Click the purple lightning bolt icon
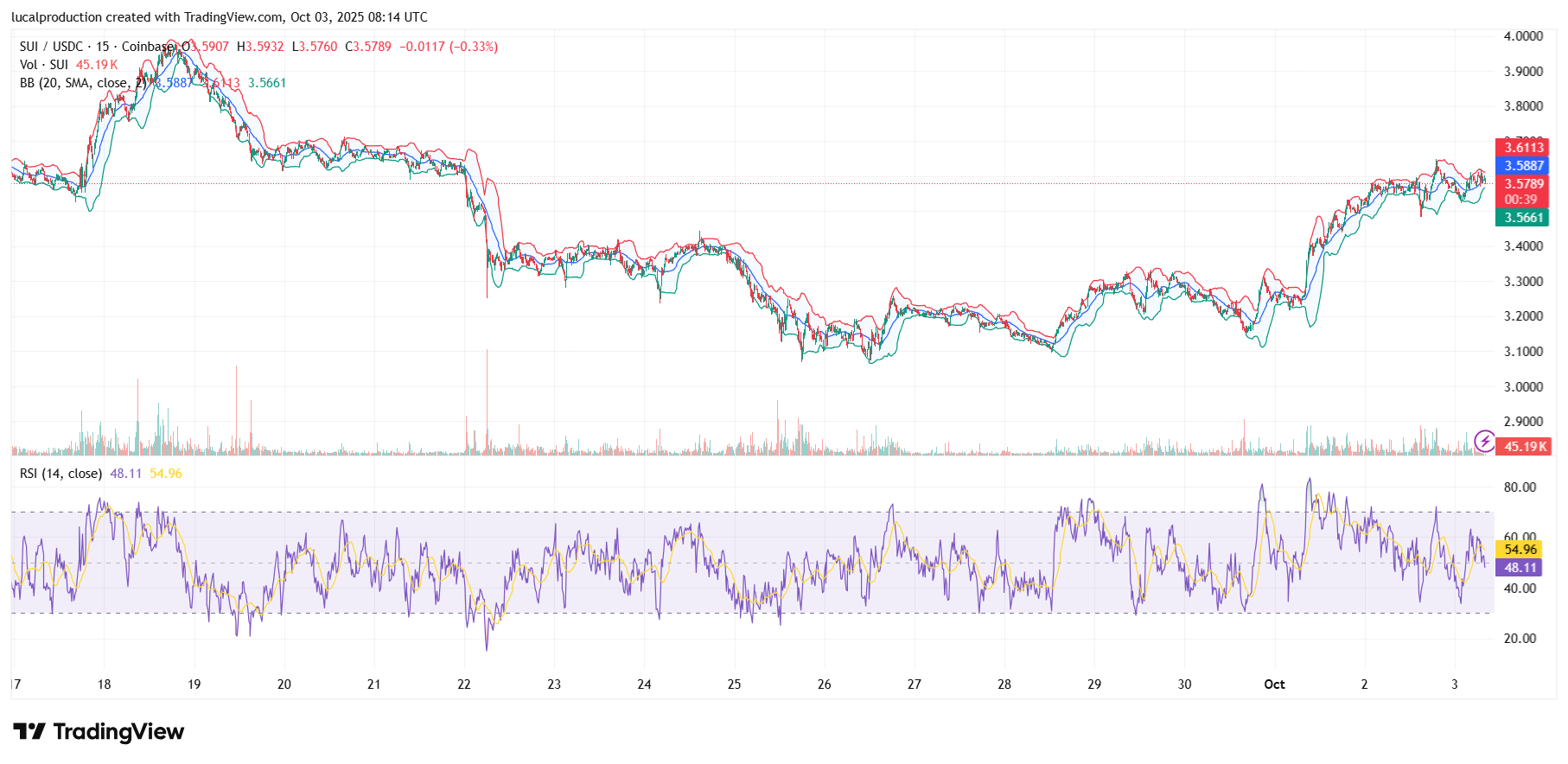Viewport: 1568px width, 764px height. 1484,442
